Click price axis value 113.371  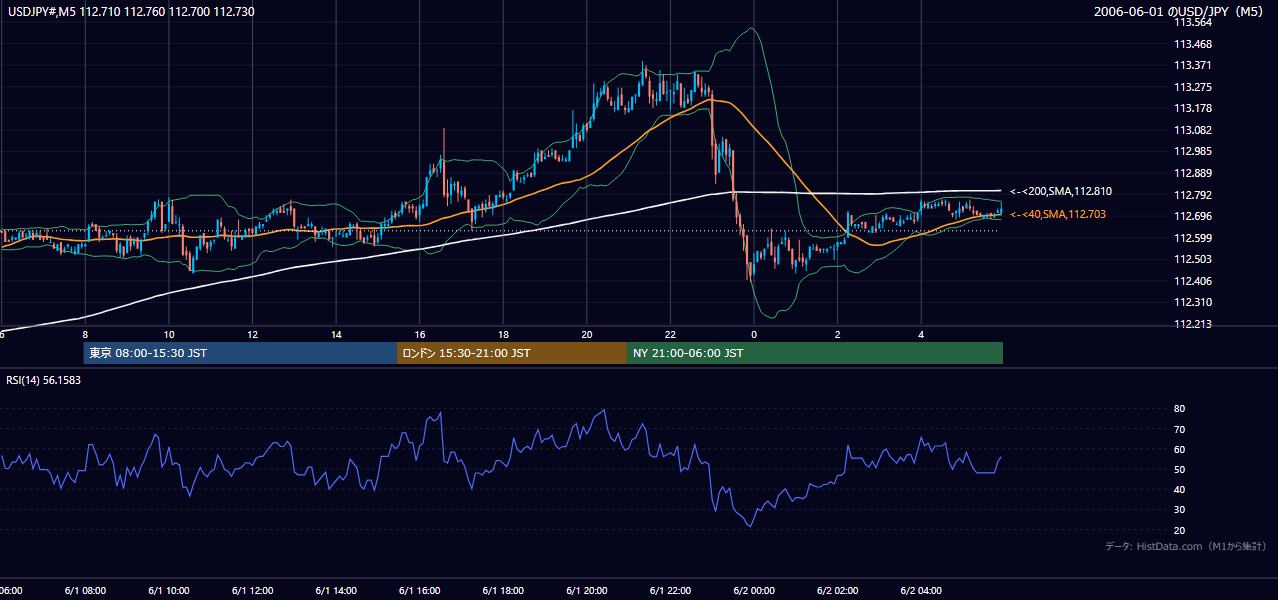[1192, 65]
